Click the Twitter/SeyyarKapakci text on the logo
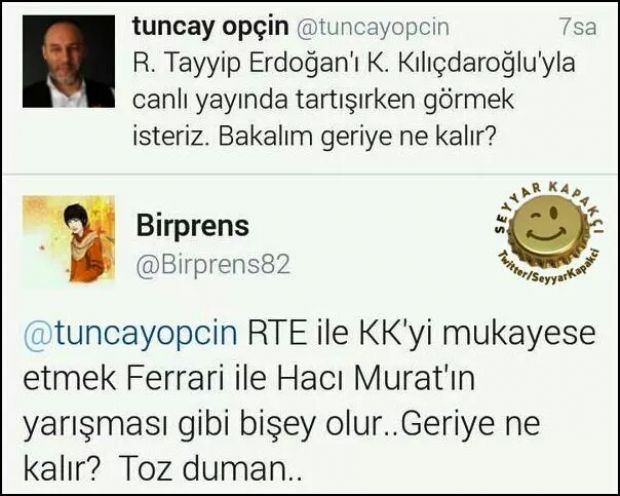Screen dimensions: 620x496 point(550,269)
